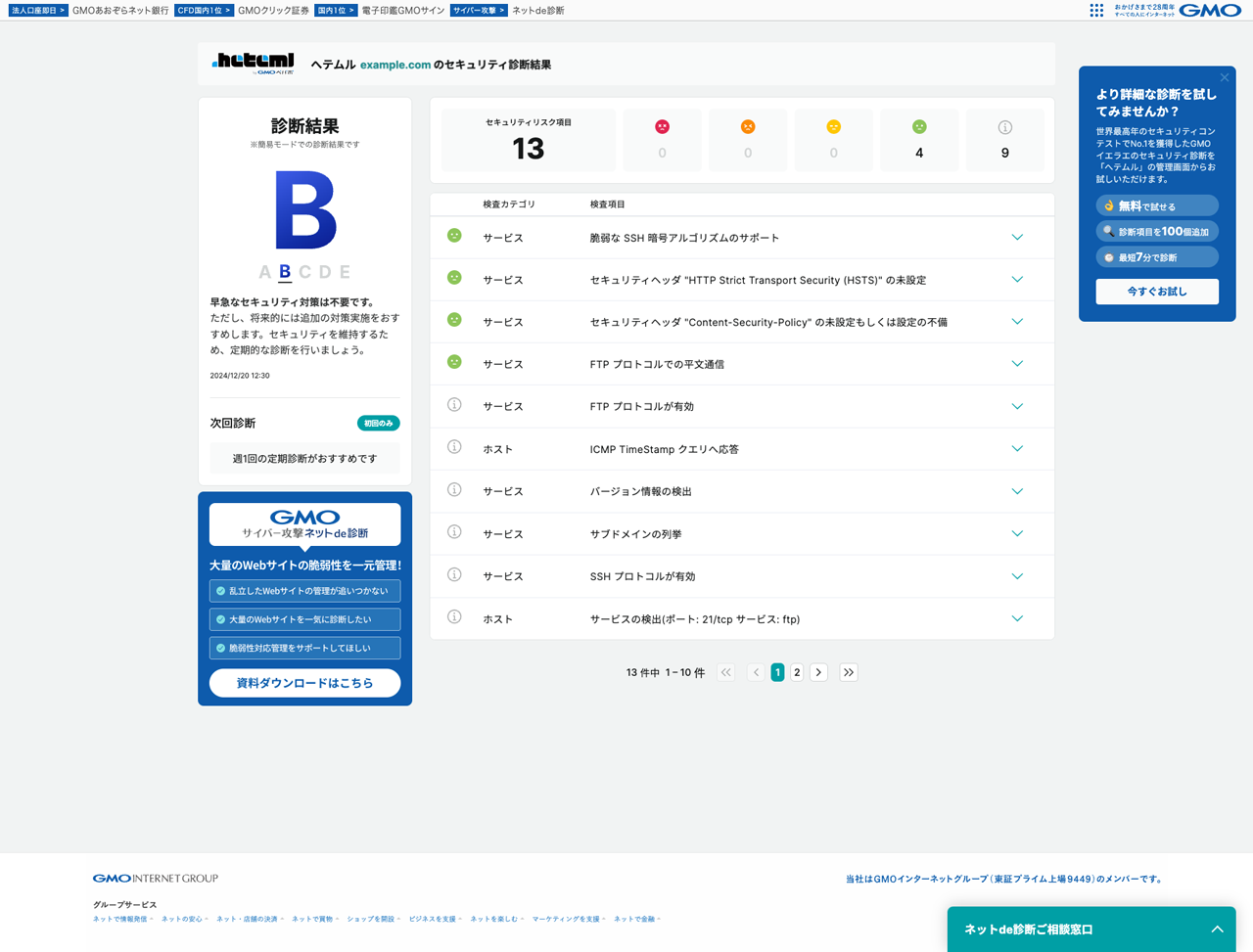Viewport: 1253px width, 952px height.
Task: Expand Content-Security-Policy row chevron
Action: coord(1017,322)
